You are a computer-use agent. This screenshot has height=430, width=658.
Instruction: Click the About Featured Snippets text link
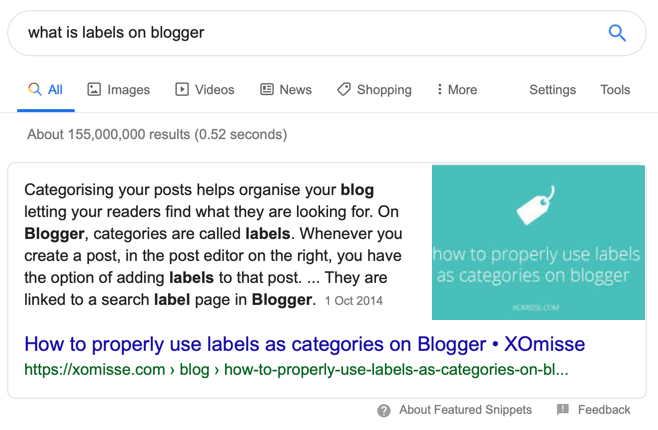coord(465,409)
